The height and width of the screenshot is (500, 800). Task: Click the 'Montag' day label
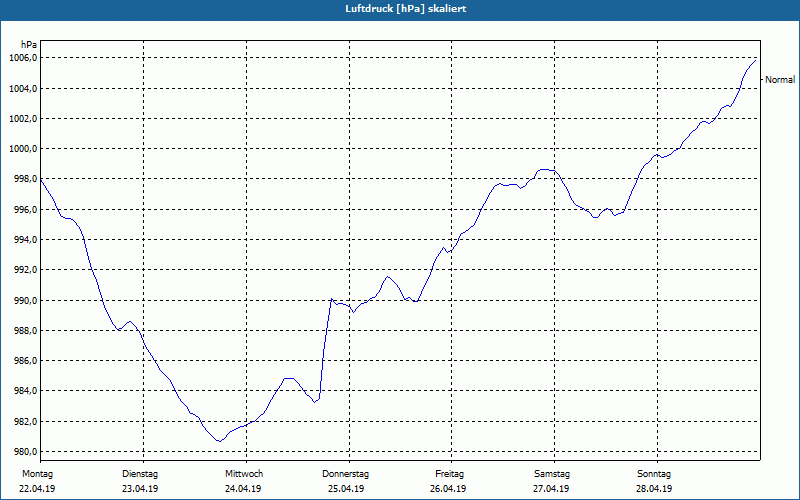(x=37, y=474)
